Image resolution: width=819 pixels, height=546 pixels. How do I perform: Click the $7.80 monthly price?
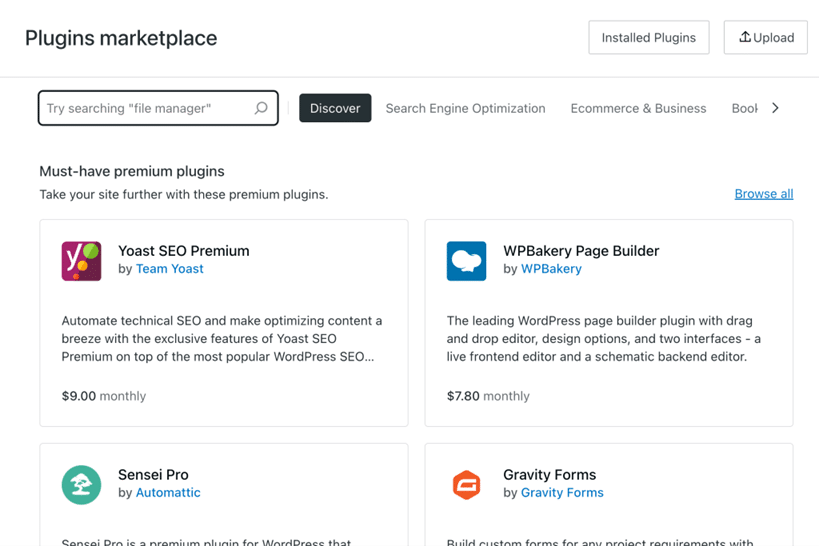coord(488,396)
